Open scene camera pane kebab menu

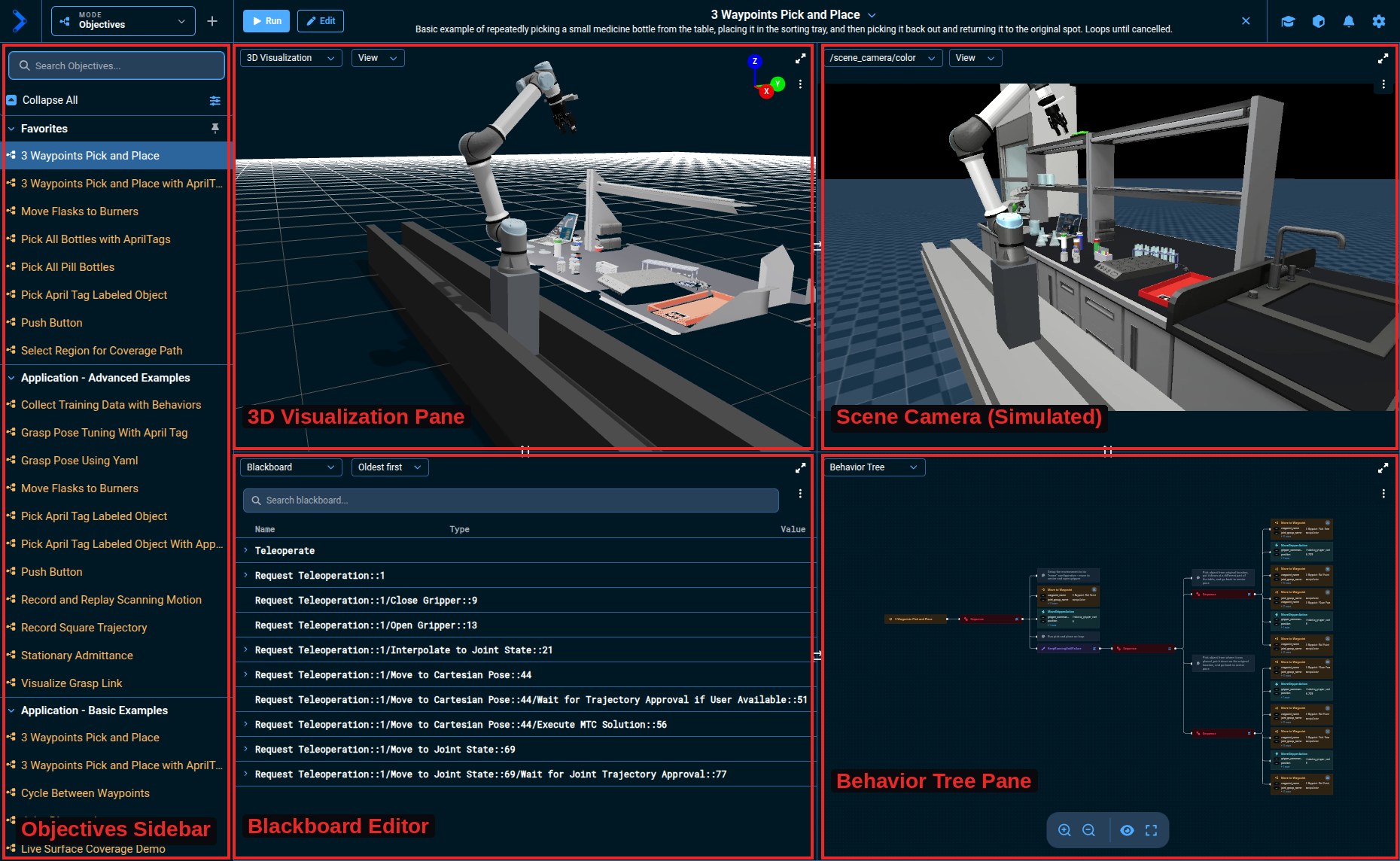click(1383, 85)
